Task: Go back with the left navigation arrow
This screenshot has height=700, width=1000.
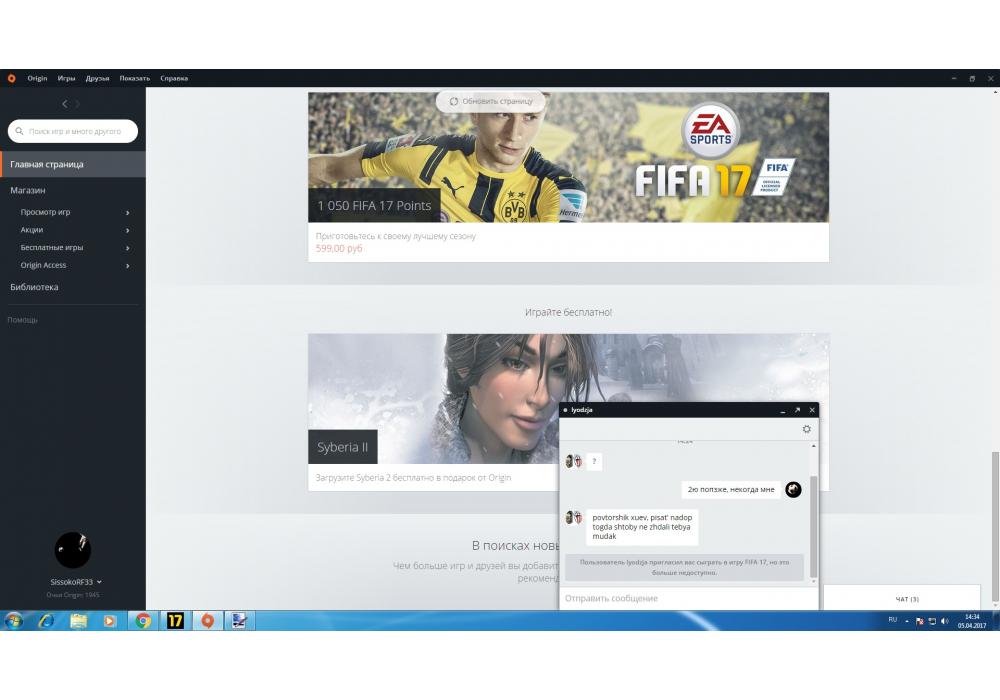Action: coord(64,103)
